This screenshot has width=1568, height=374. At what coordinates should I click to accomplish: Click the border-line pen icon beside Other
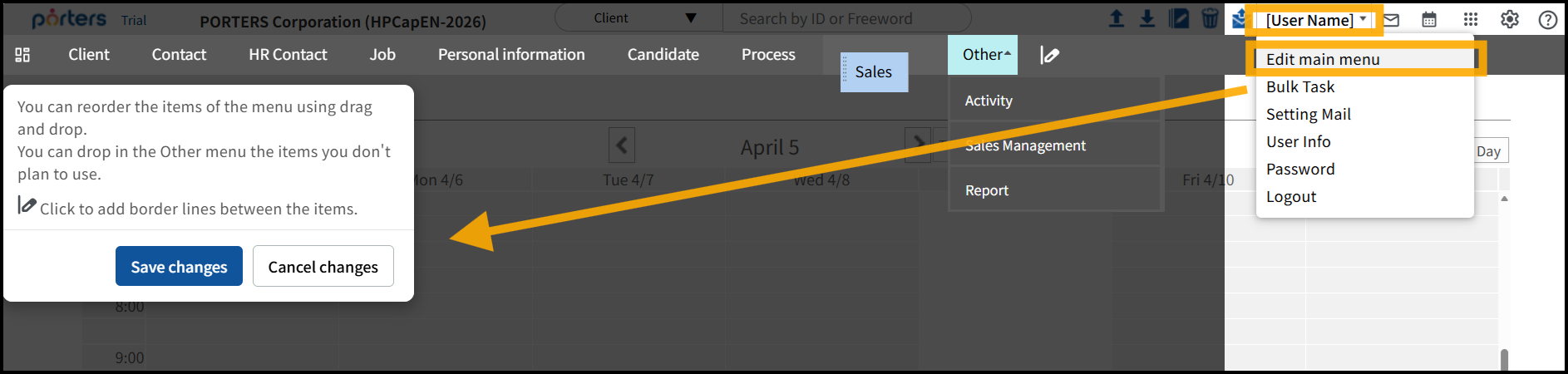[1050, 56]
